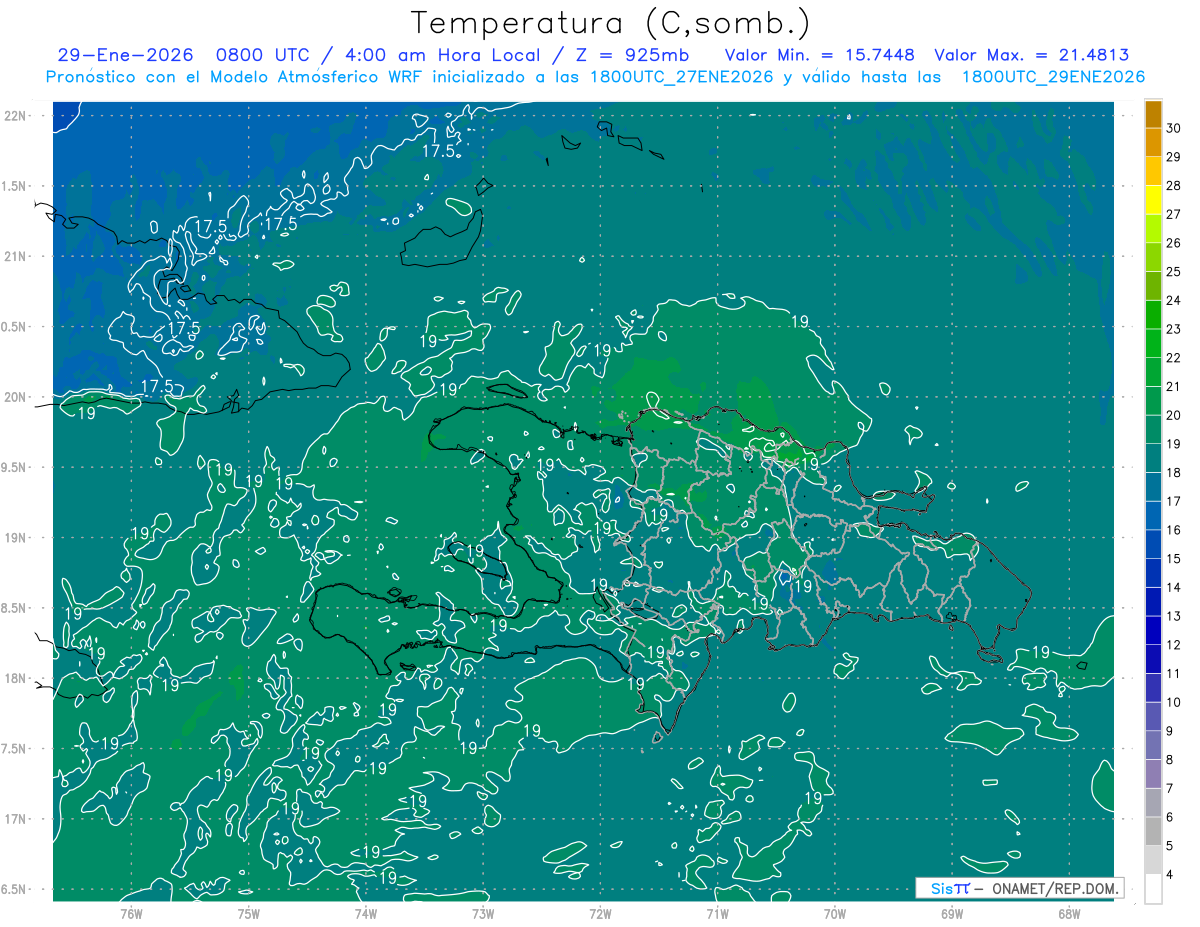Click the "22N" latitude axis label
Viewport: 1200px width, 927px height.
[x=17, y=116]
